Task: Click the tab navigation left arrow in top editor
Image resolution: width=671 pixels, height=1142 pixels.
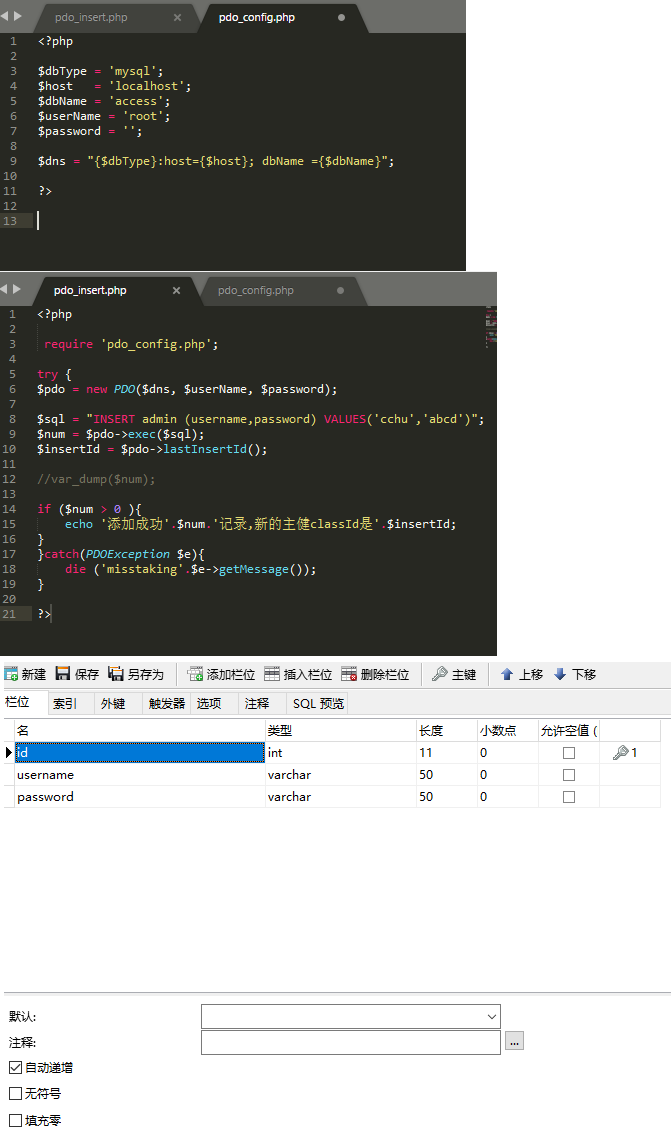Action: point(5,17)
